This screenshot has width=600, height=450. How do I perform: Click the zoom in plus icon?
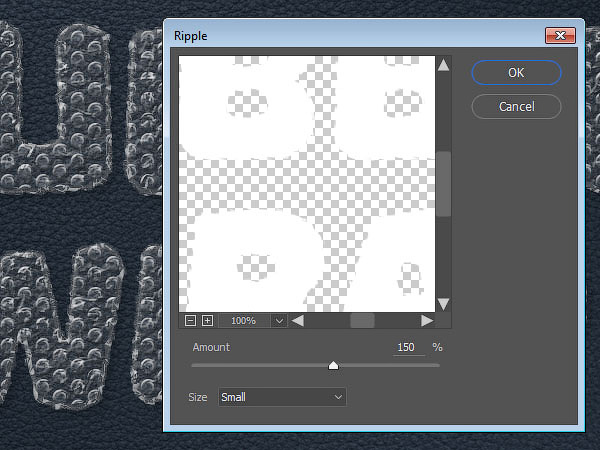207,320
